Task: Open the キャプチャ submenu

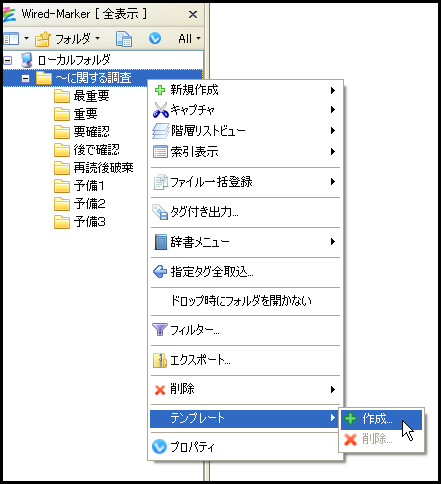Action: coord(245,110)
